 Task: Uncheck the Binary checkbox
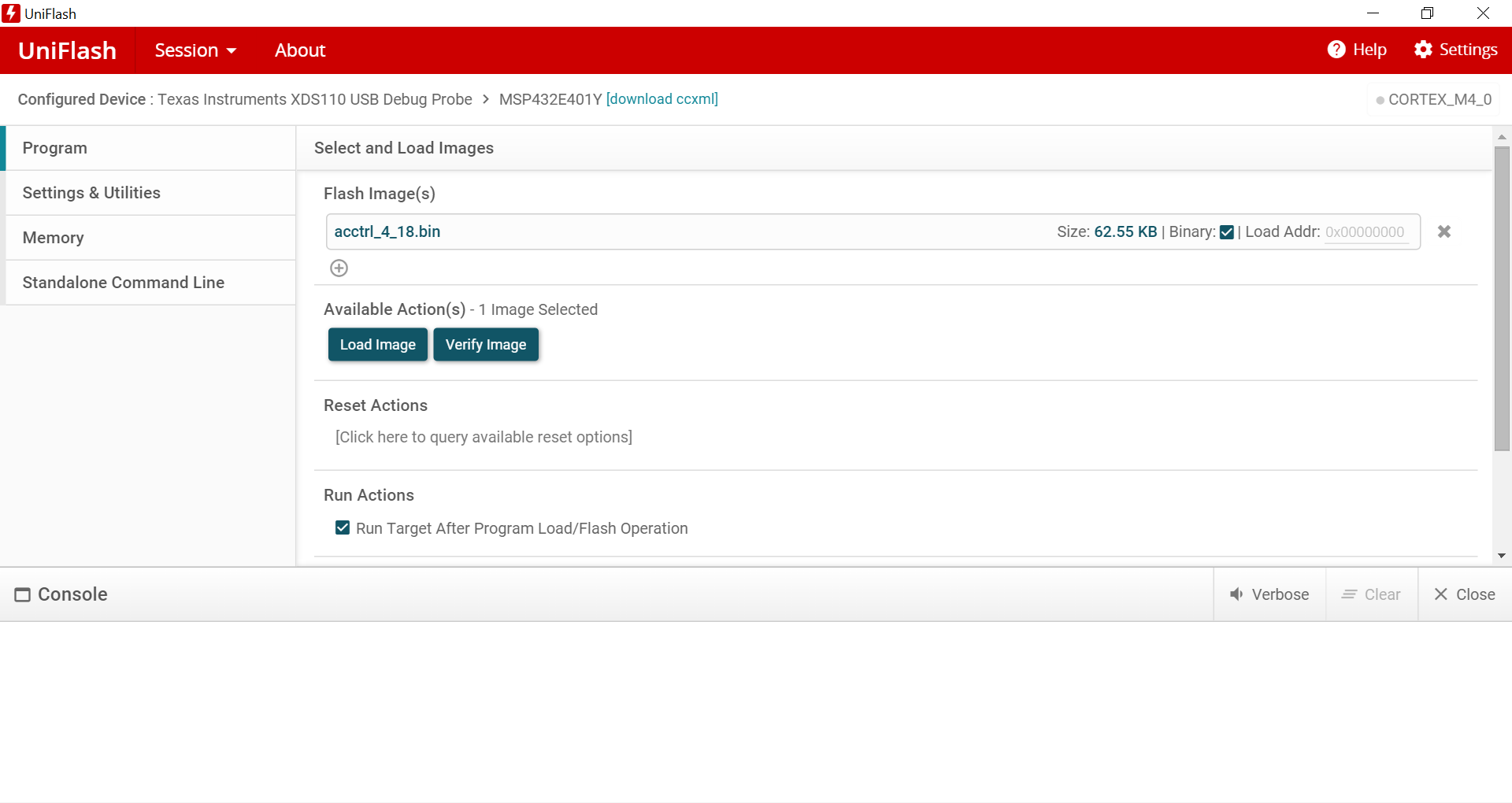1226,232
